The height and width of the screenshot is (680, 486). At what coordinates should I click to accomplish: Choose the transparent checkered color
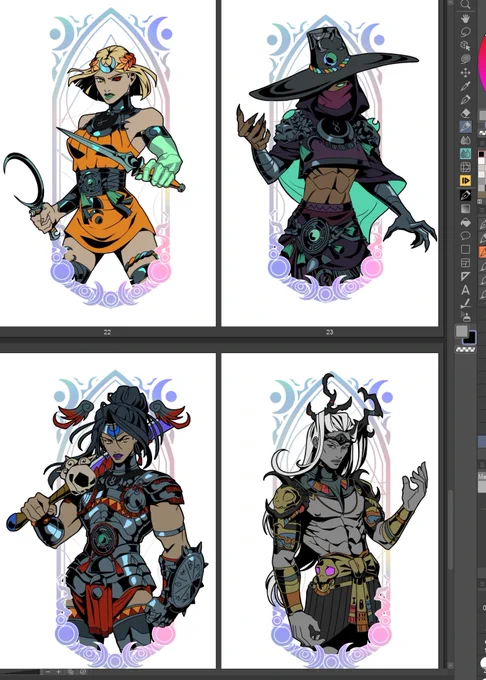tap(466, 349)
